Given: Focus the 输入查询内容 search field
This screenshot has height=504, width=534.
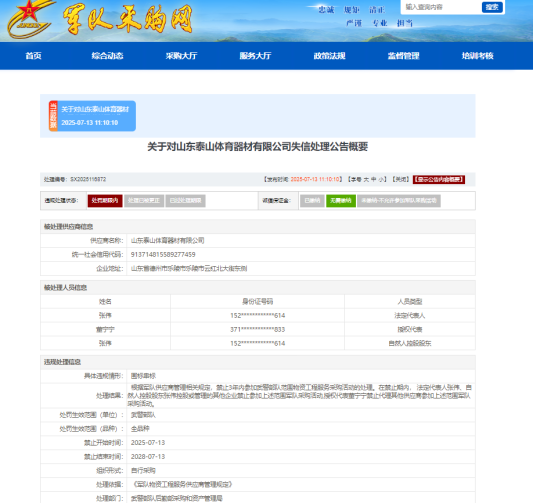Looking at the screenshot, I should [441, 7].
